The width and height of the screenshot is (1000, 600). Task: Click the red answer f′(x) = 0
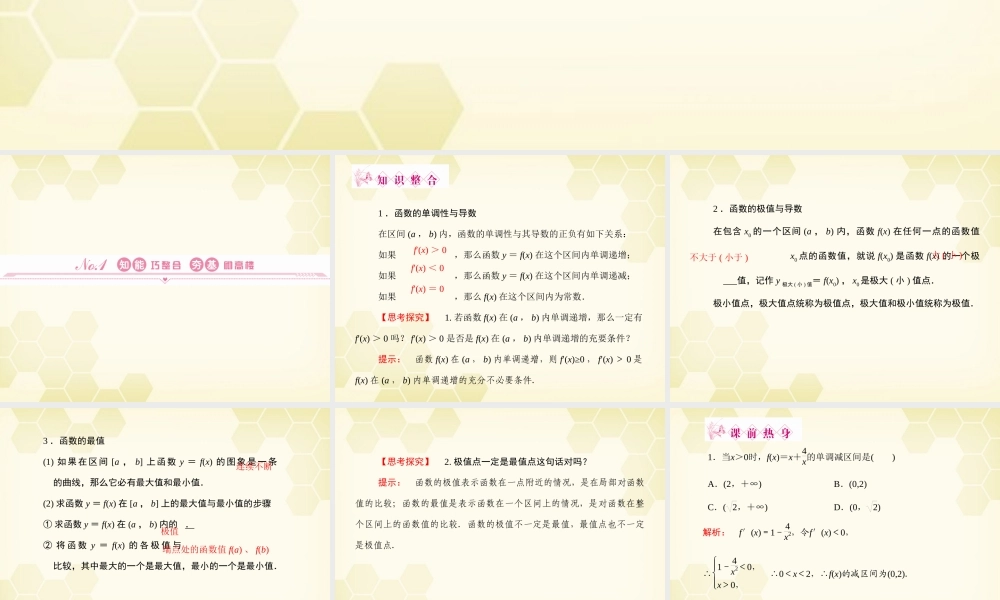(427, 289)
